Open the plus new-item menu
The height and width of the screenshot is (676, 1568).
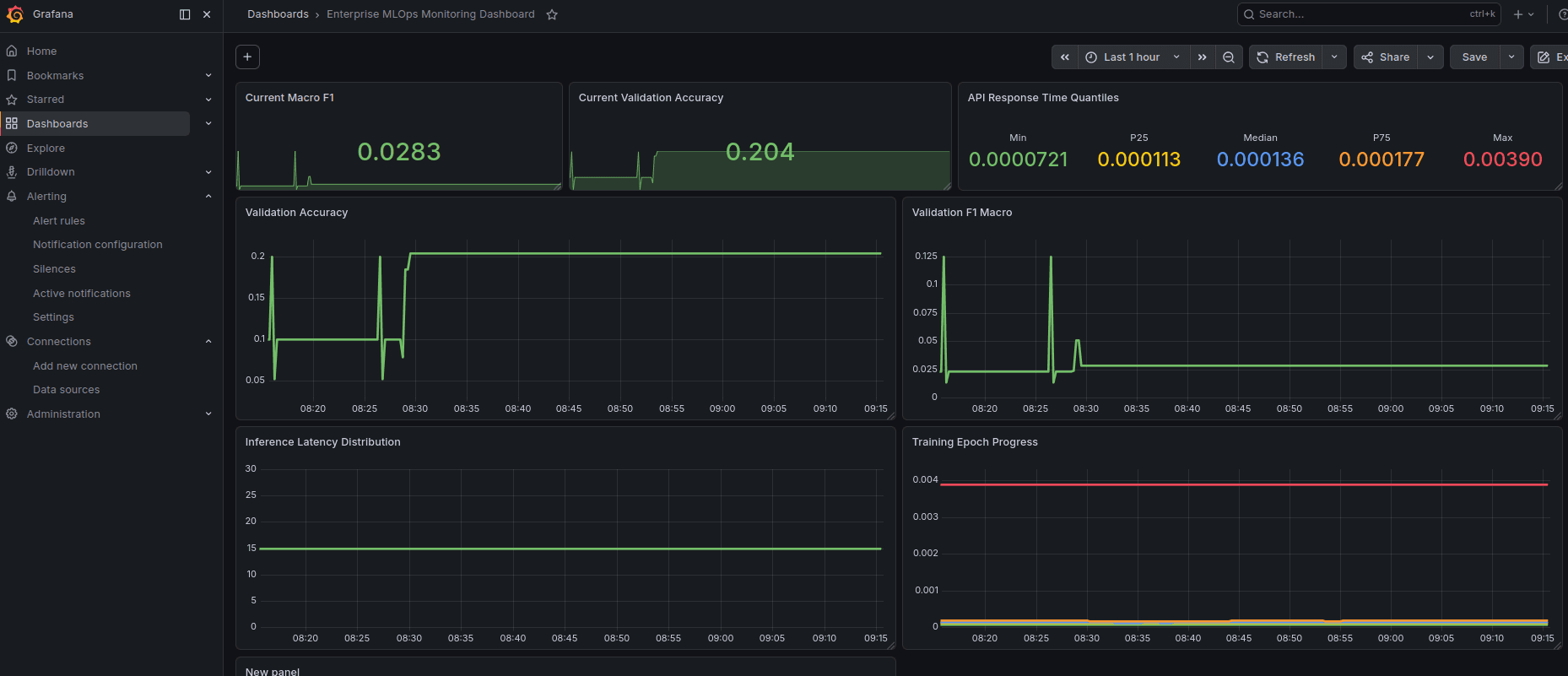point(1523,14)
